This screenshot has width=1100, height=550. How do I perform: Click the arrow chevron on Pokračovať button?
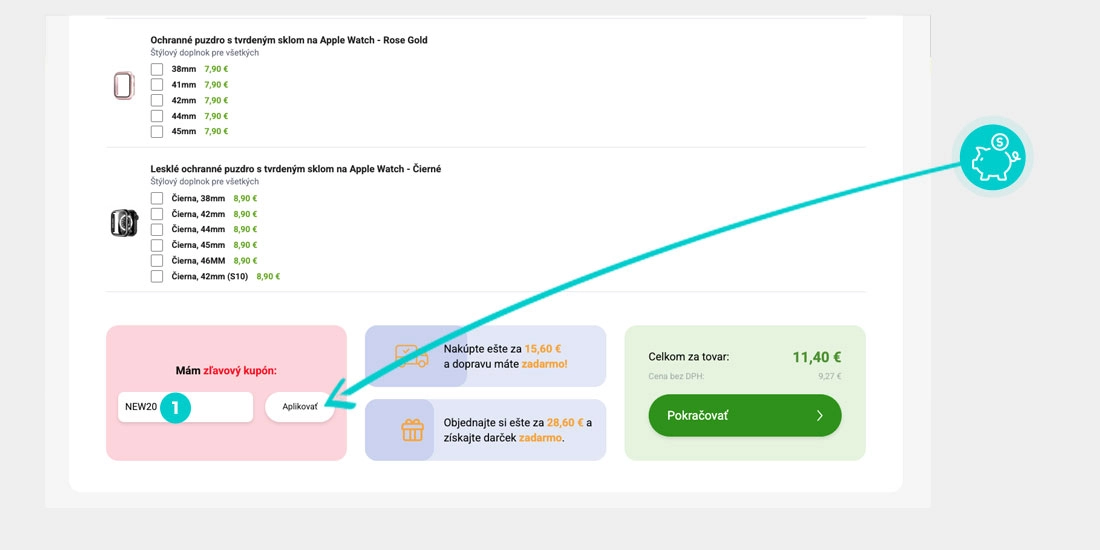[819, 415]
